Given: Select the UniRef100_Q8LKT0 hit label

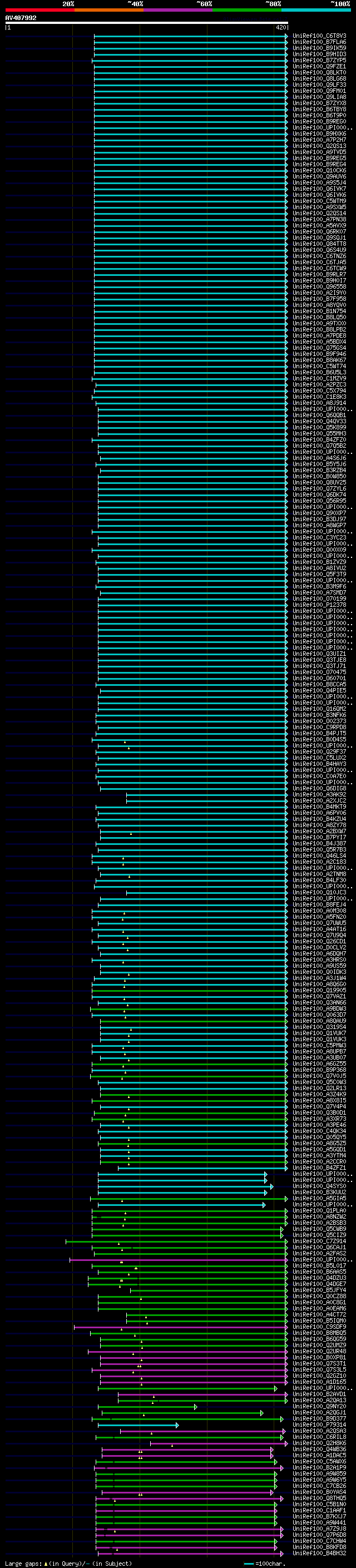Looking at the screenshot, I should coord(319,72).
